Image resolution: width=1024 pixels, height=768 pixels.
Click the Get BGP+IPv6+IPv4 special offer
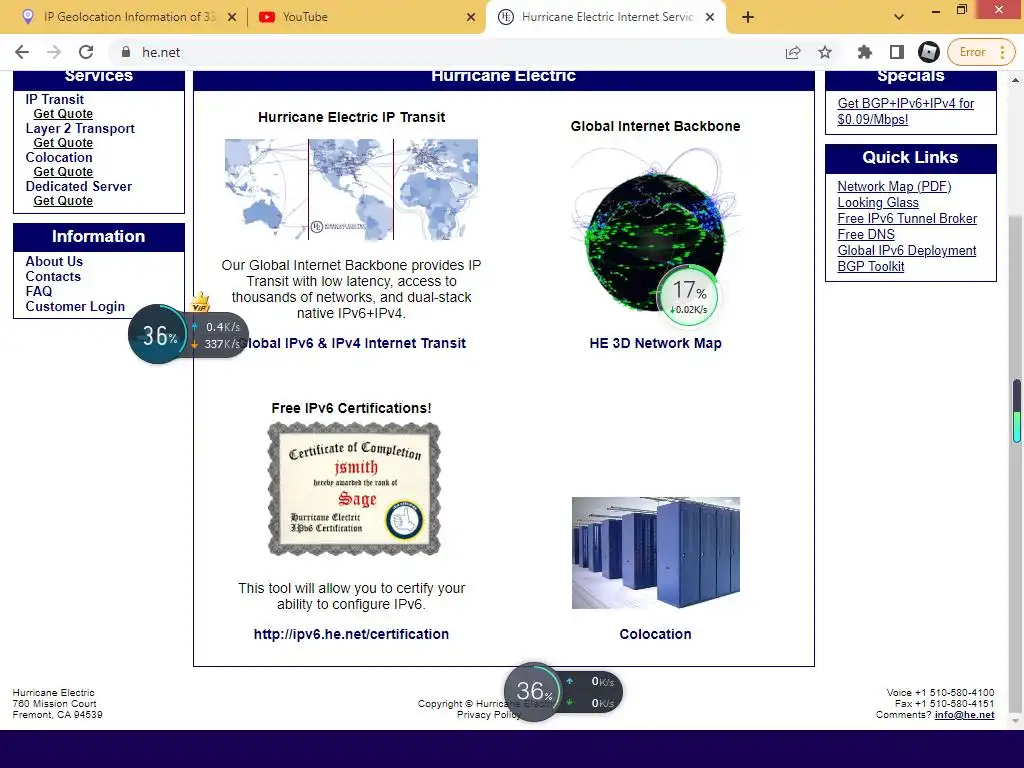905,111
